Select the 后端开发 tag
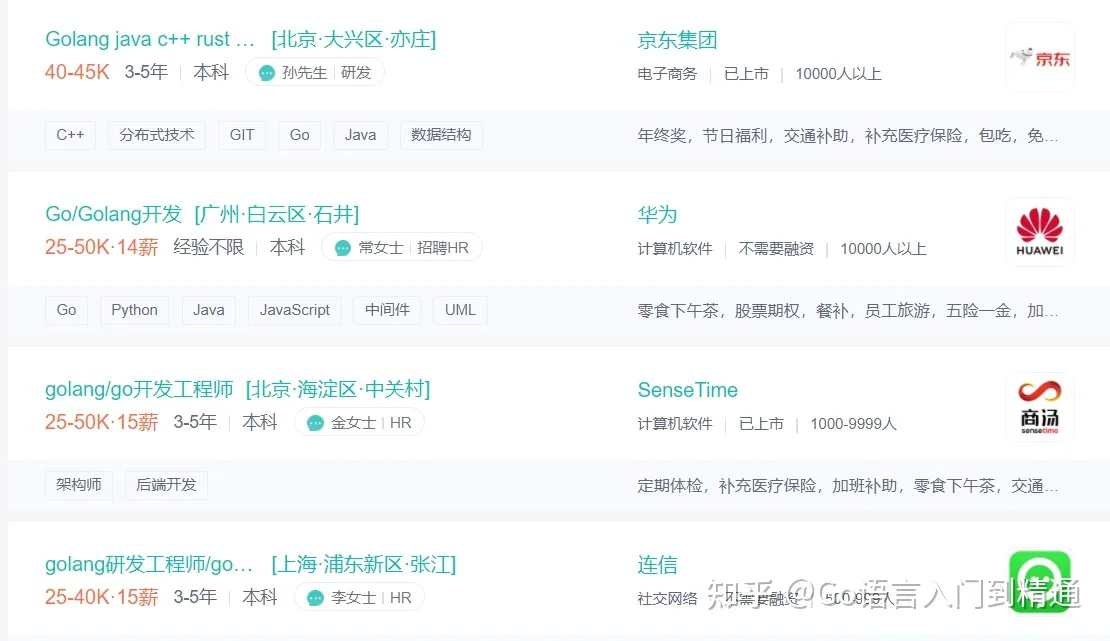The image size is (1110, 641). 166,484
